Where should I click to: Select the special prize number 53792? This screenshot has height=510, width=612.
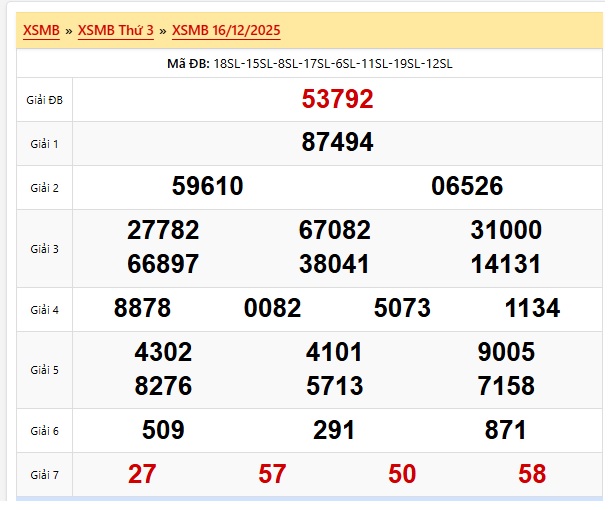click(337, 99)
